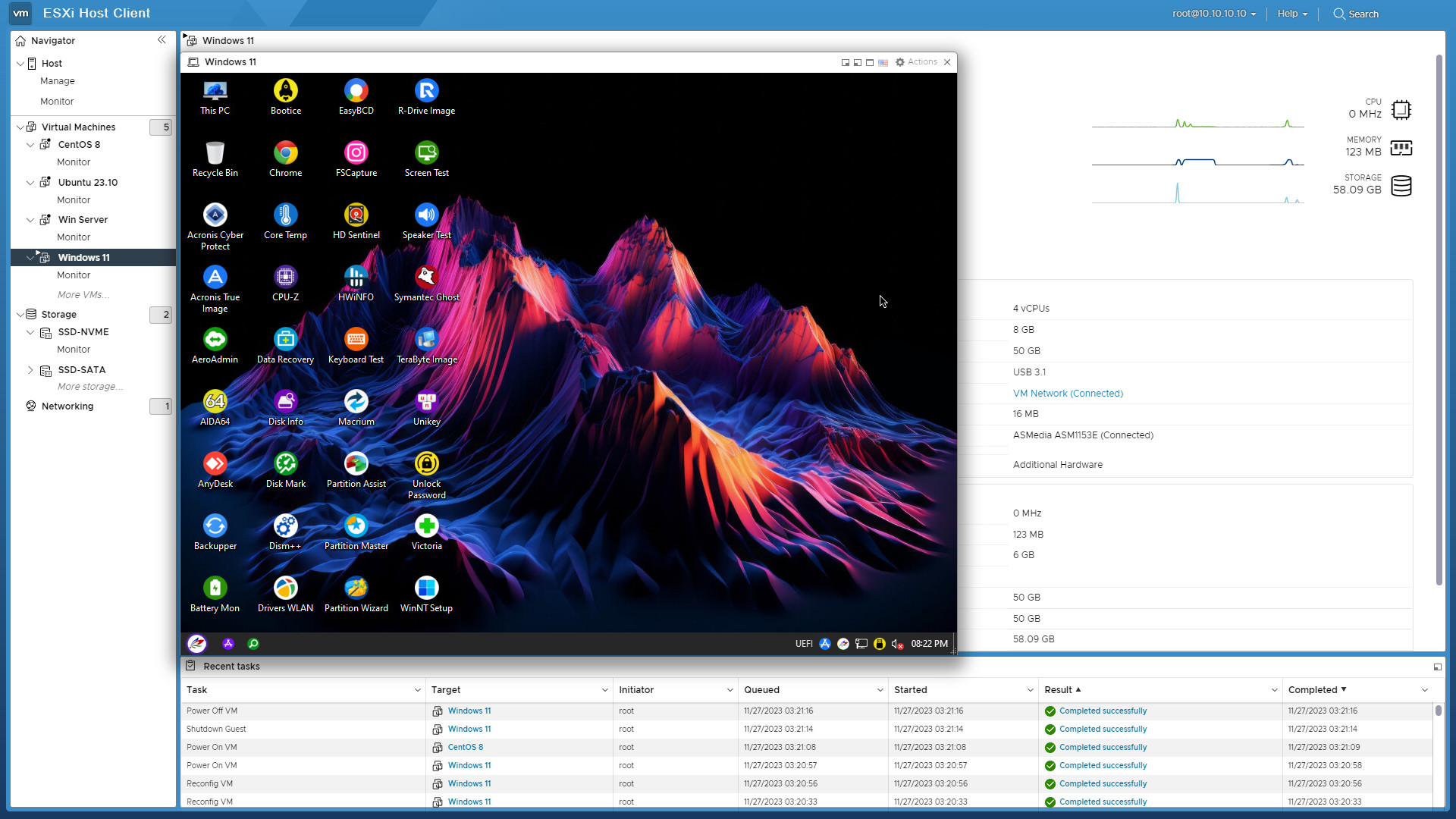This screenshot has height=819, width=1456.
Task: Collapse the Virtual Machines tree
Action: pyautogui.click(x=20, y=127)
